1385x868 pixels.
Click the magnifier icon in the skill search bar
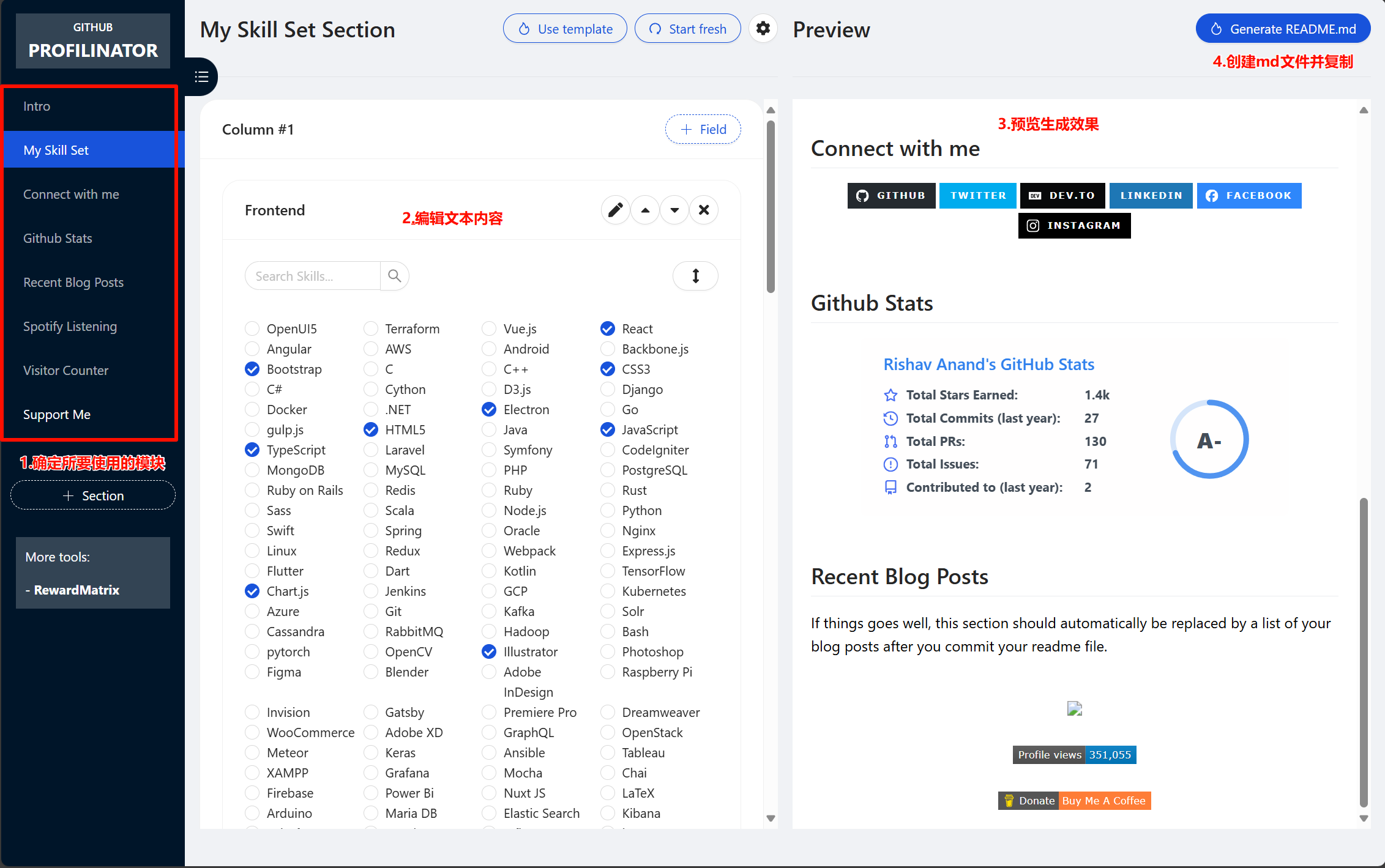coord(394,276)
